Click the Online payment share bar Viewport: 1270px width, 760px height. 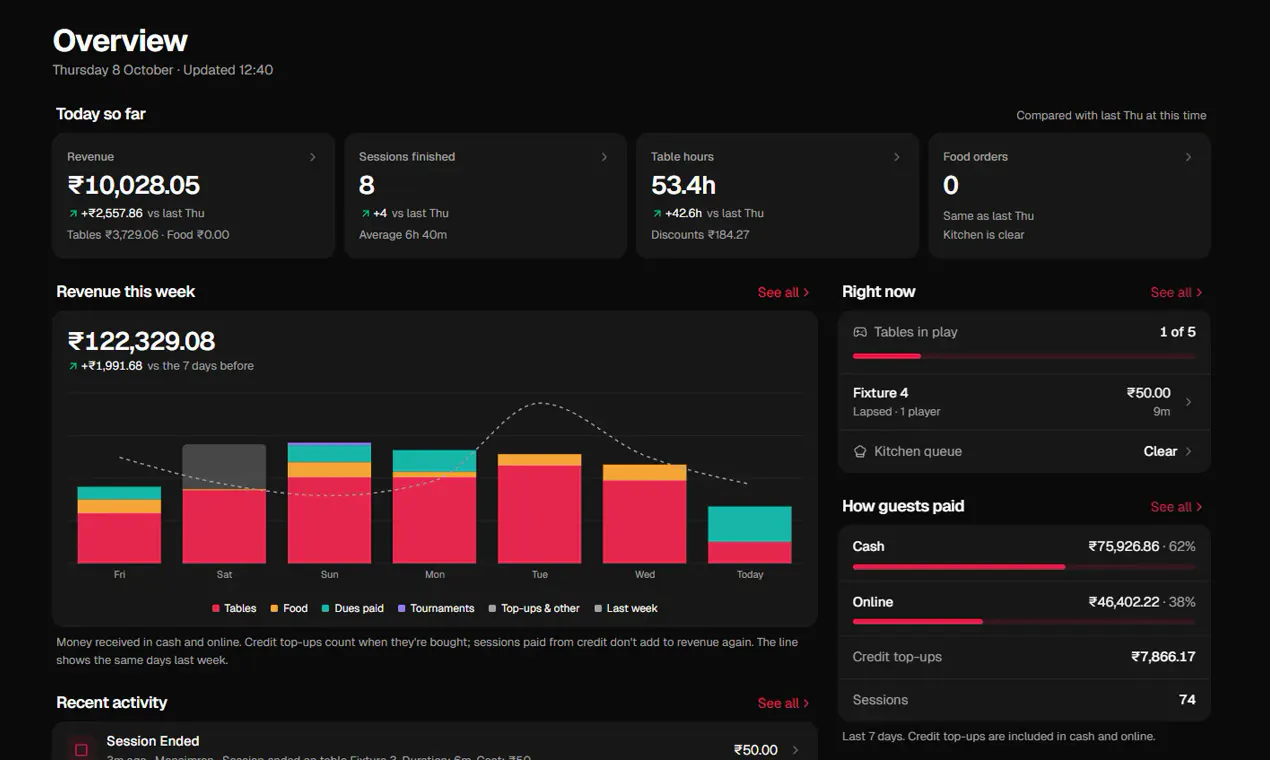tap(1024, 622)
